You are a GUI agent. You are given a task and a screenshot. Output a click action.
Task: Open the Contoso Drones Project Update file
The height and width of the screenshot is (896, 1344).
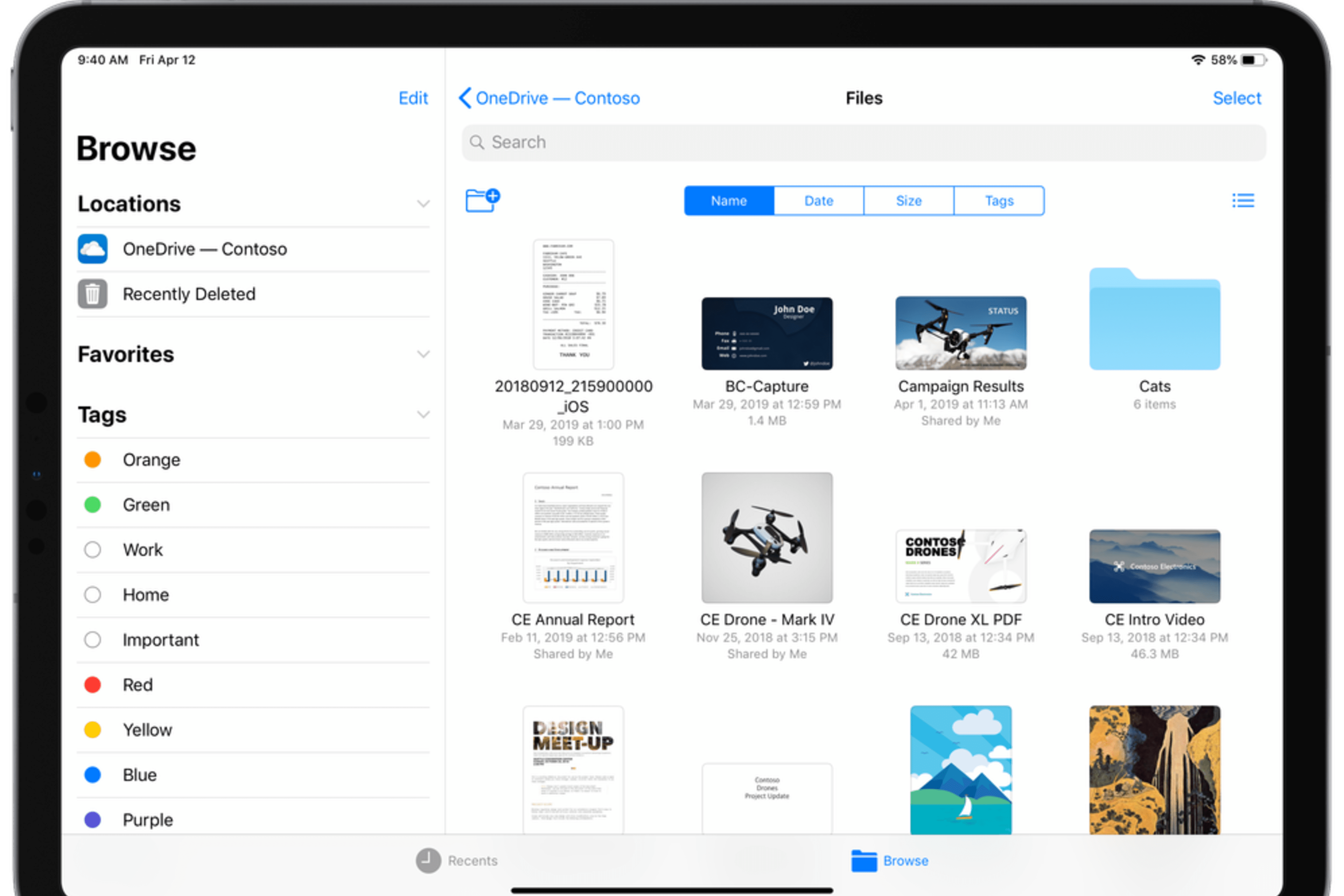tap(767, 798)
